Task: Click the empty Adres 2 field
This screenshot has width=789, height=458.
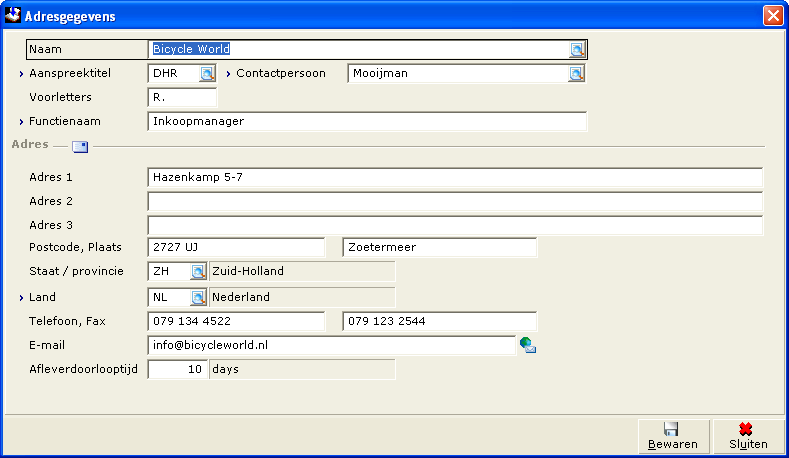Action: coord(455,201)
